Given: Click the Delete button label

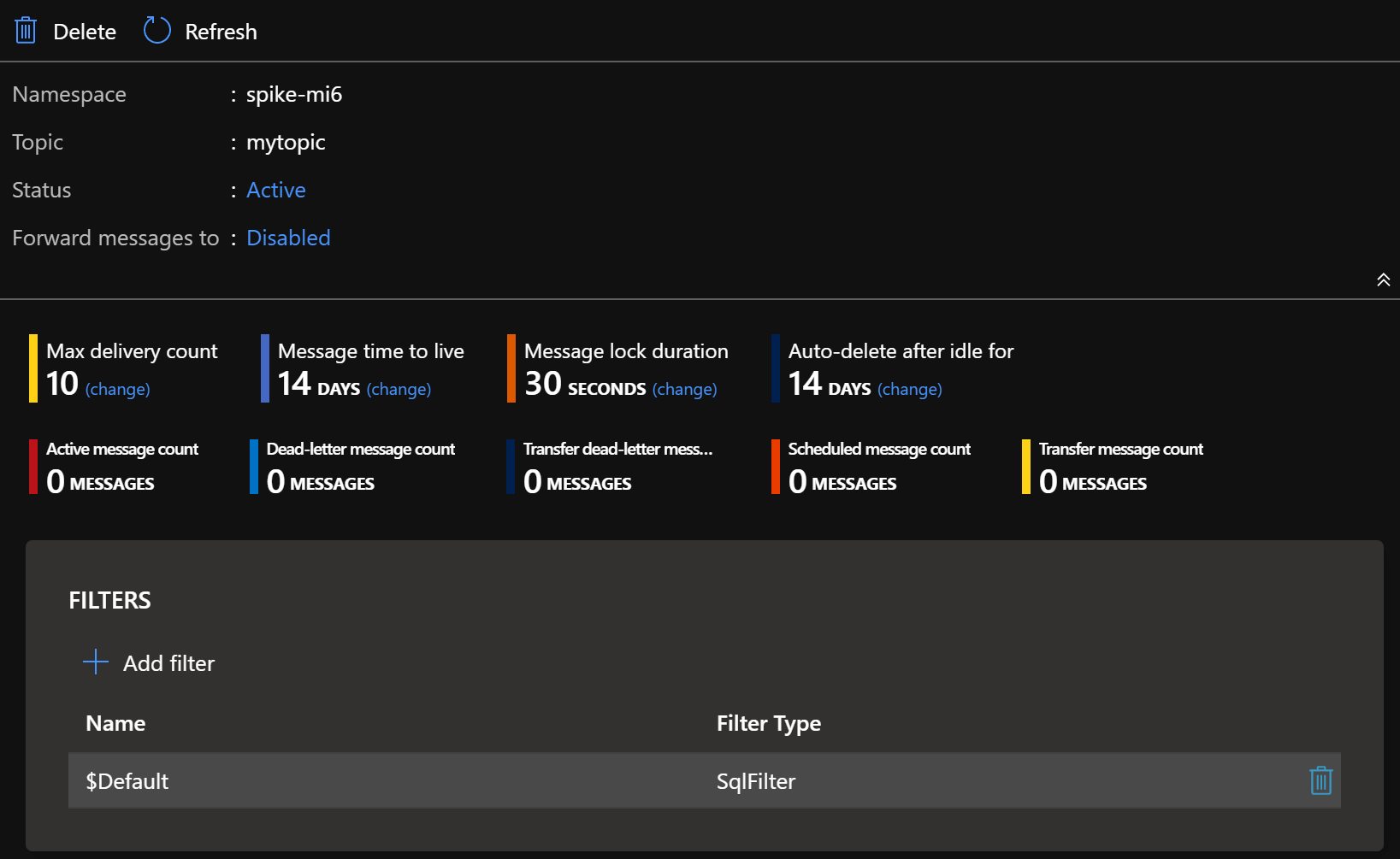Looking at the screenshot, I should point(85,32).
